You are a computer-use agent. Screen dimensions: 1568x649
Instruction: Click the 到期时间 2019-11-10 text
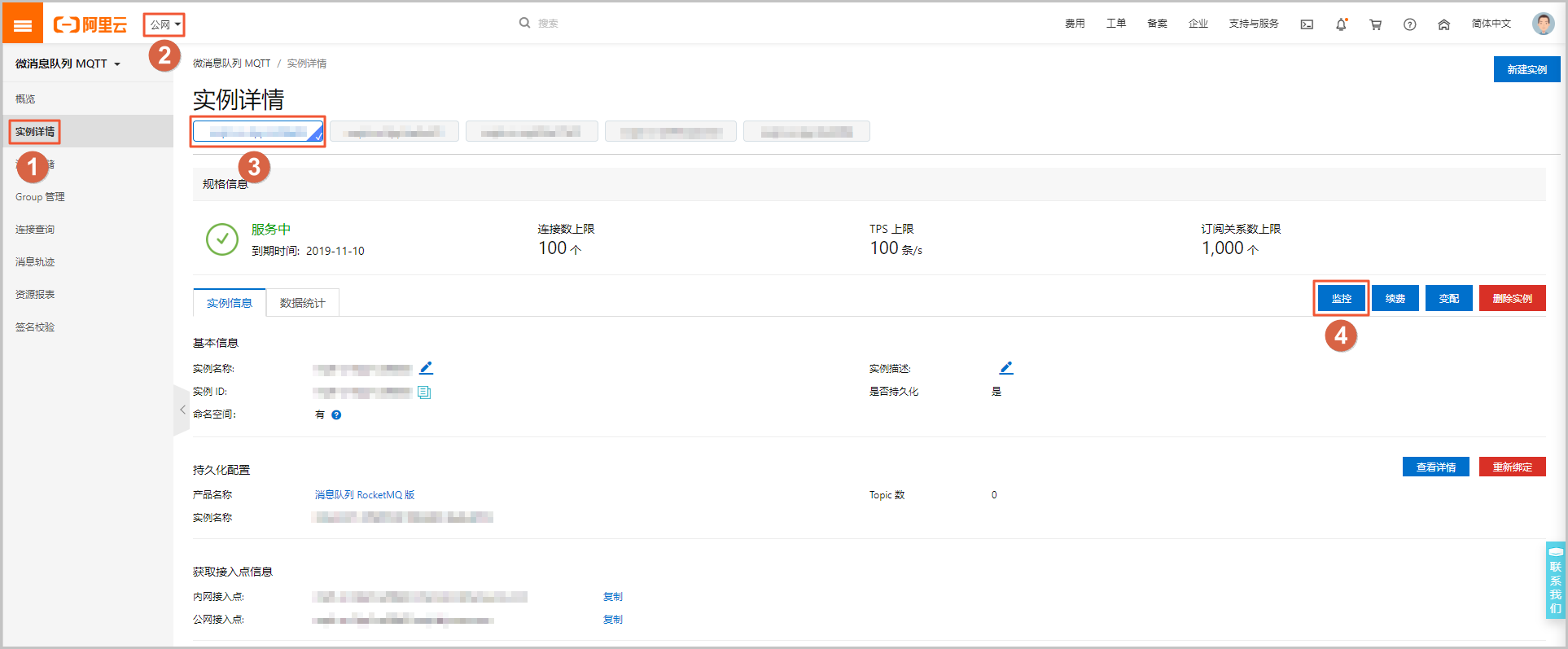tap(308, 251)
